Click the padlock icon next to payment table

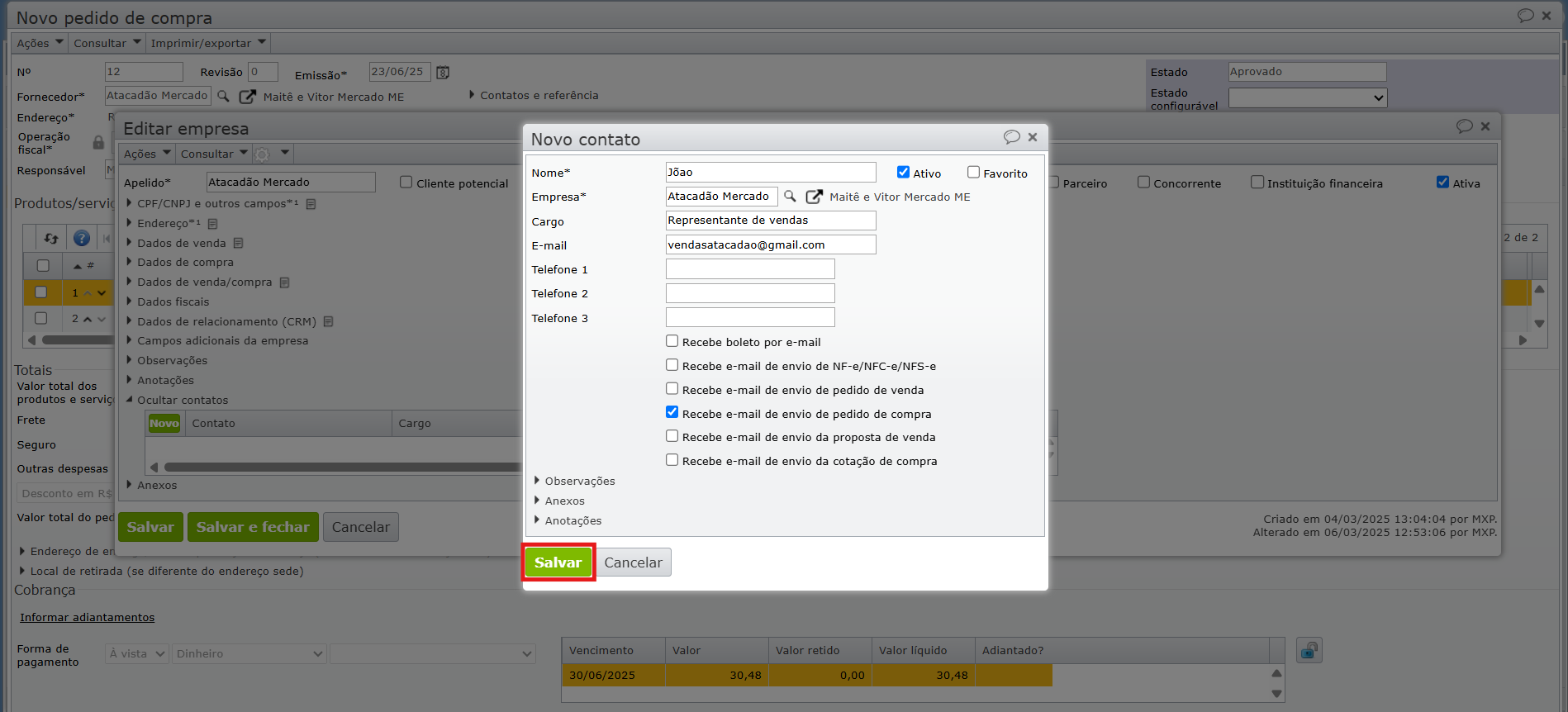1309,651
